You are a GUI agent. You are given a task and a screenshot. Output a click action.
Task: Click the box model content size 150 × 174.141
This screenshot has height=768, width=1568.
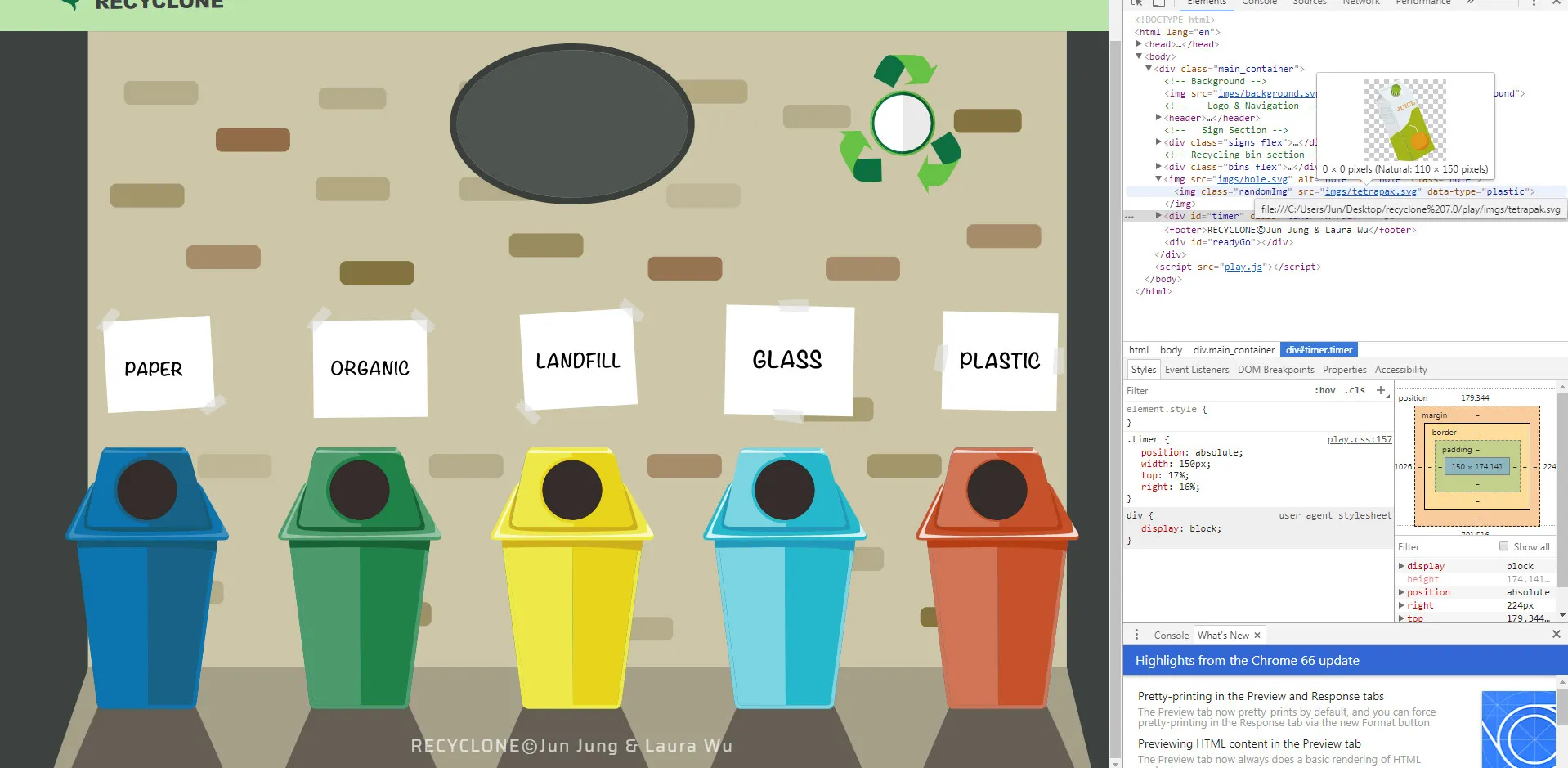point(1476,467)
